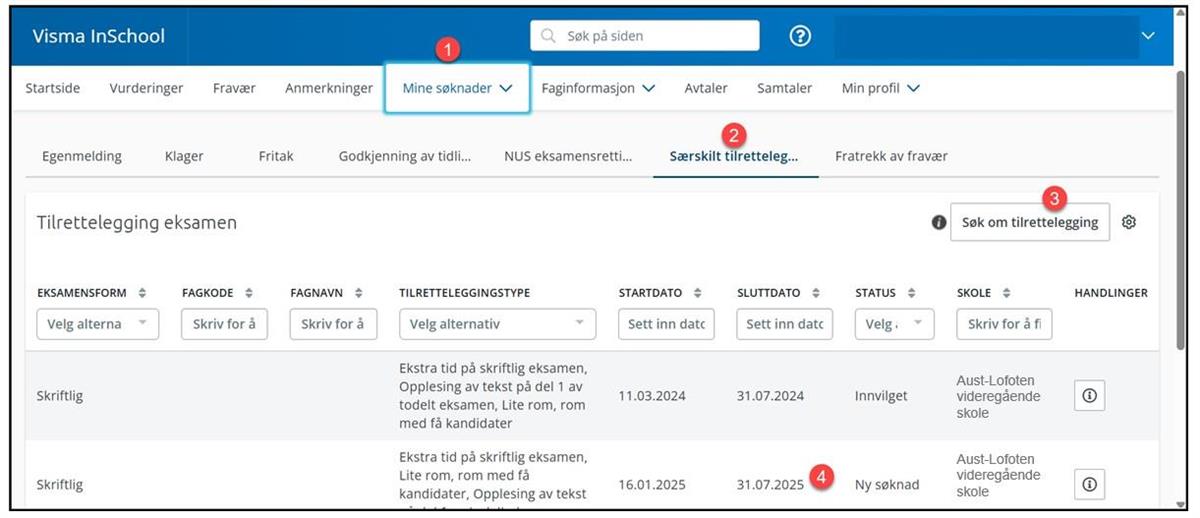Expand user account dropdown chevron
The image size is (1200, 518).
click(x=1147, y=36)
